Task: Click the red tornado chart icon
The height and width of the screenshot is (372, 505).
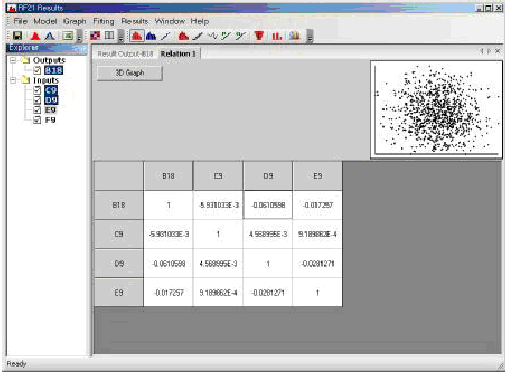Action: click(259, 35)
